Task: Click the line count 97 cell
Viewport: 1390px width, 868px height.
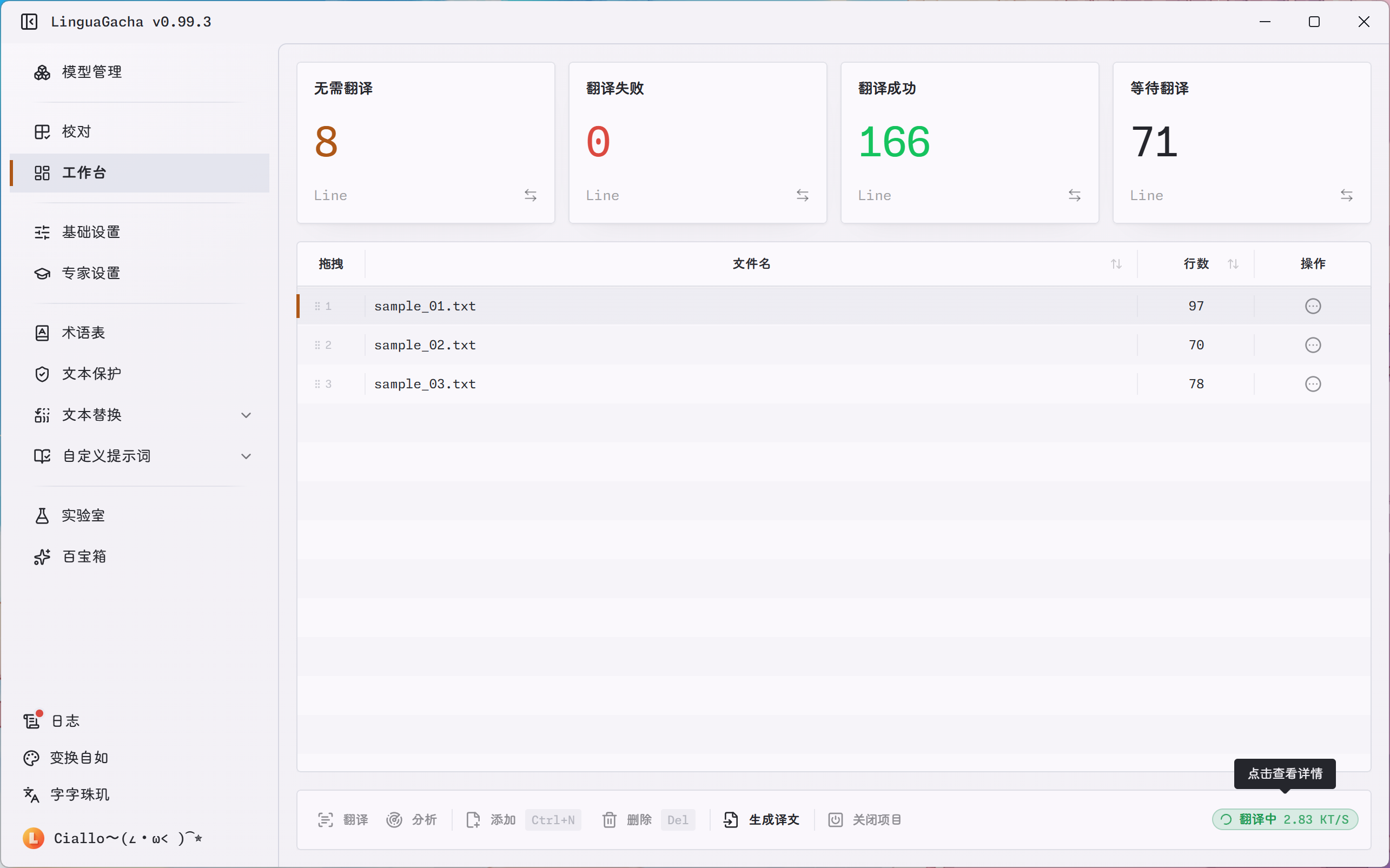Action: coord(1196,306)
